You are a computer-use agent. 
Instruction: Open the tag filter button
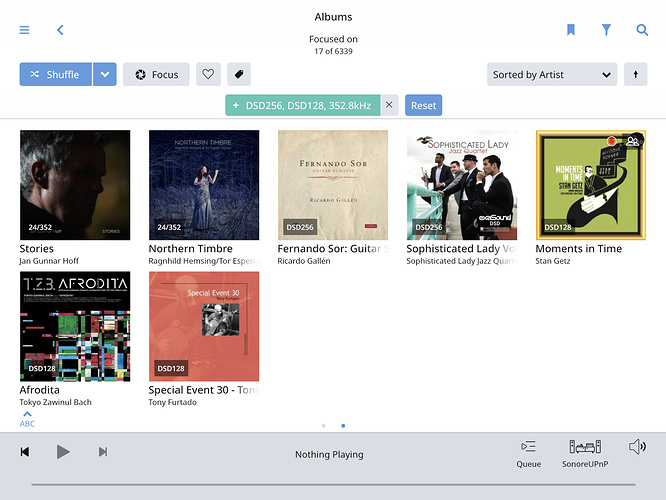(x=239, y=74)
